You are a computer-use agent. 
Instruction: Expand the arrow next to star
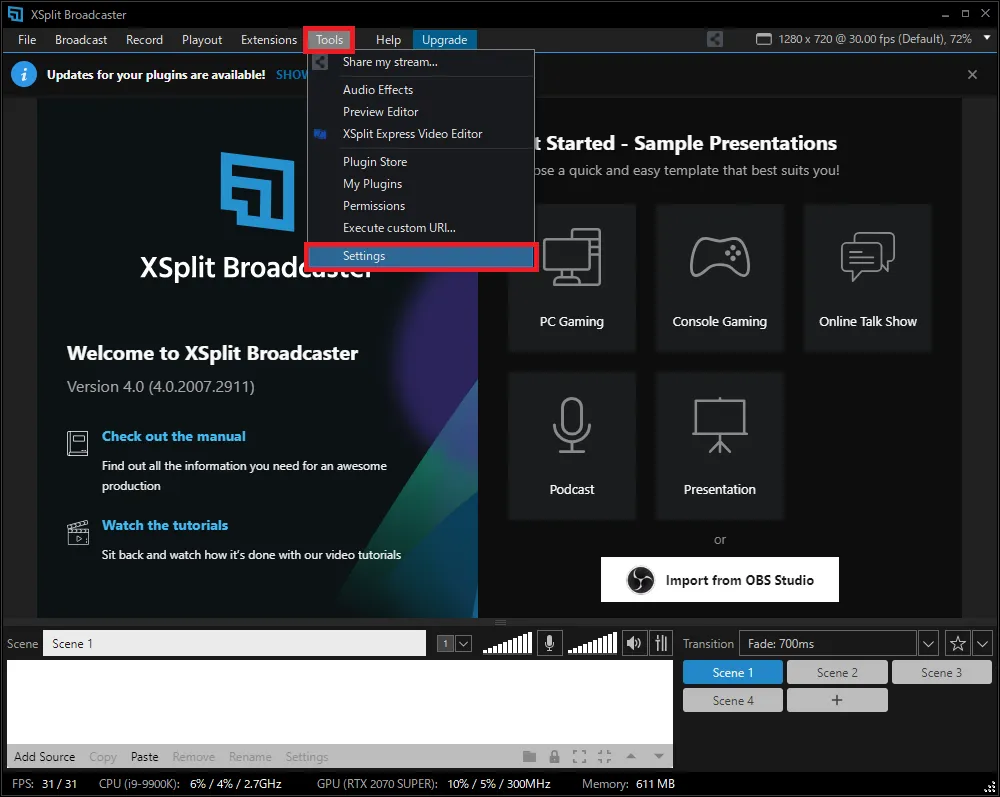point(982,644)
